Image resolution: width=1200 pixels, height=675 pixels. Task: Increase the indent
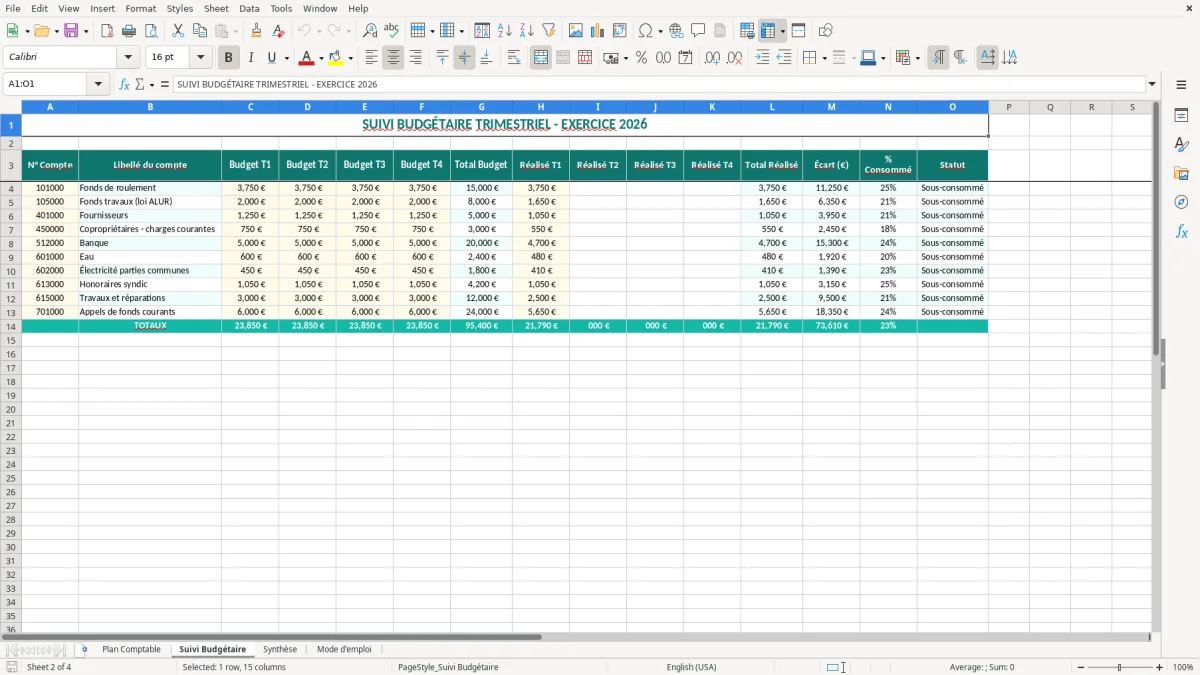coord(762,58)
